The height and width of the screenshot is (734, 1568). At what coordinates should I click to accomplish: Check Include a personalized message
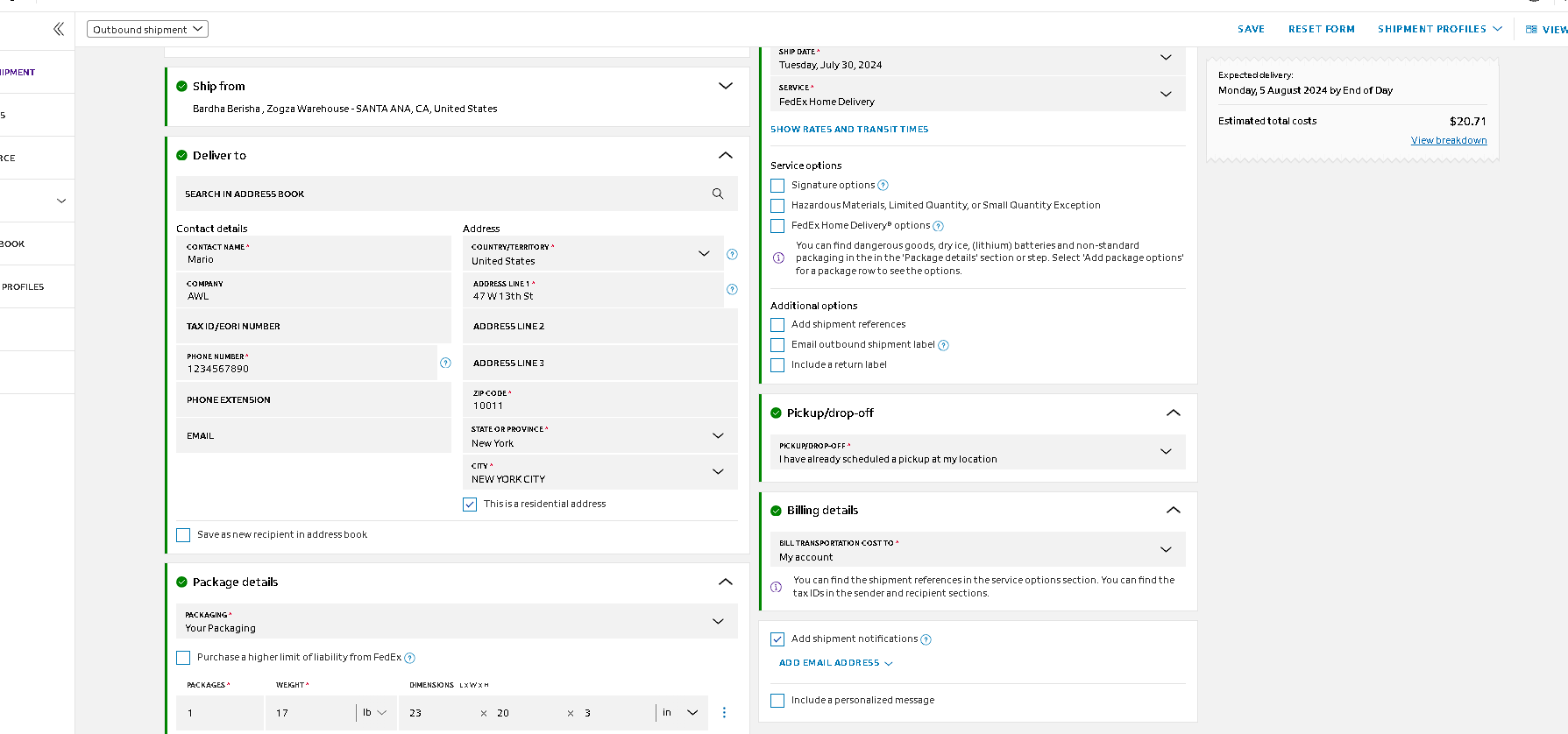[x=777, y=701]
